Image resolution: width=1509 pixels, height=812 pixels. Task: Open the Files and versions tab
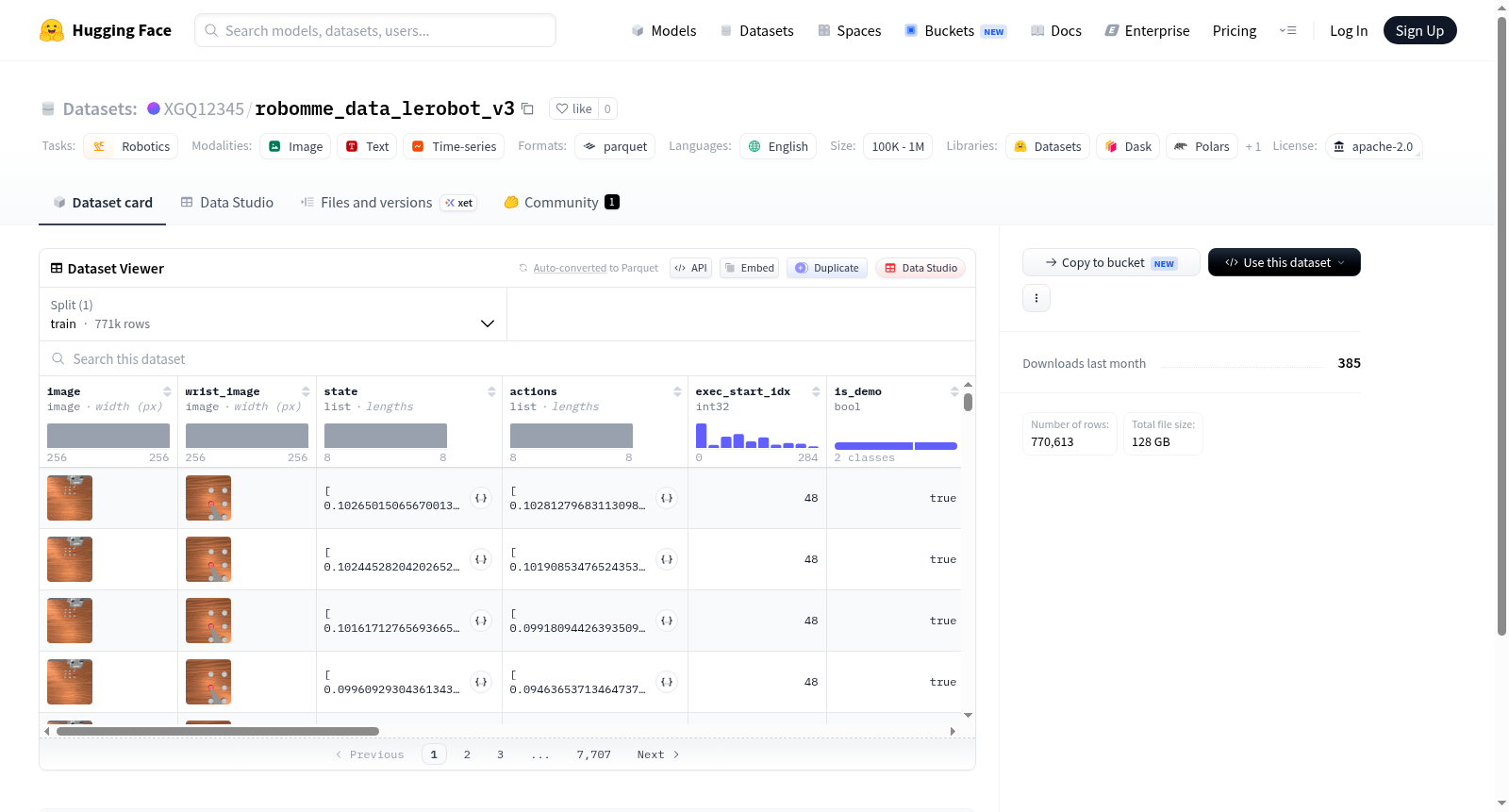click(389, 202)
